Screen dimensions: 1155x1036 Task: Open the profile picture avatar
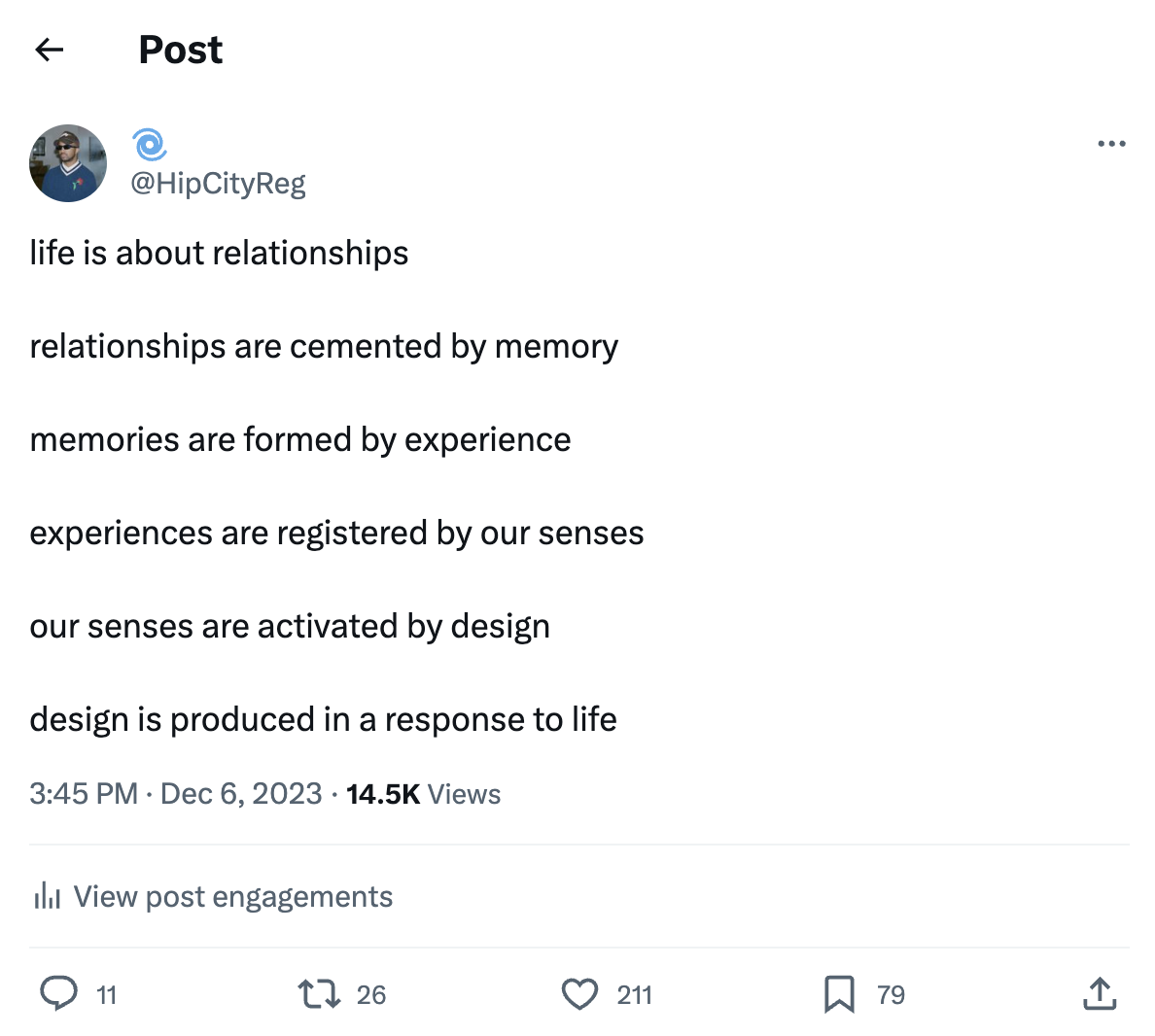click(68, 163)
